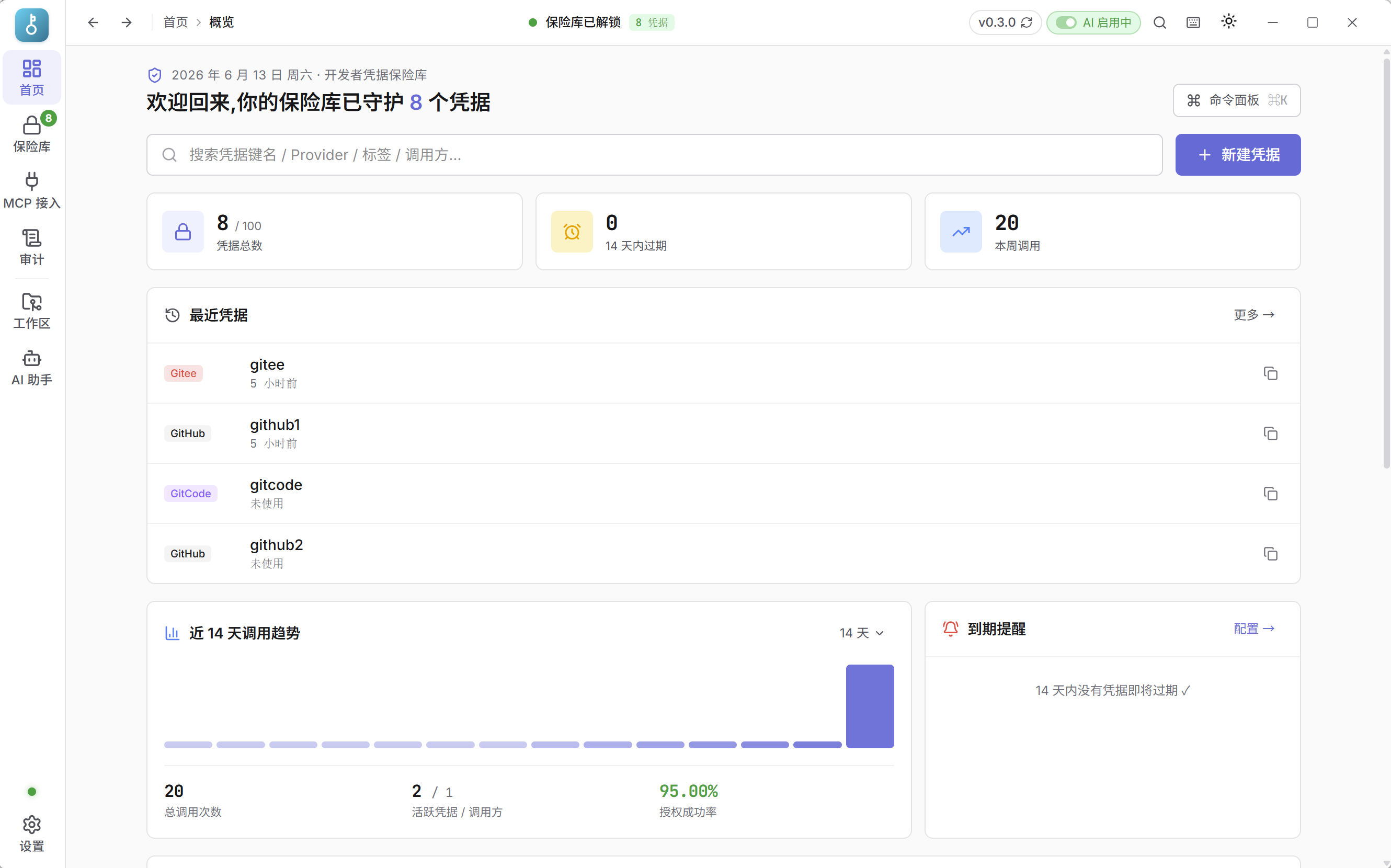Open the github1 credential row

(723, 433)
